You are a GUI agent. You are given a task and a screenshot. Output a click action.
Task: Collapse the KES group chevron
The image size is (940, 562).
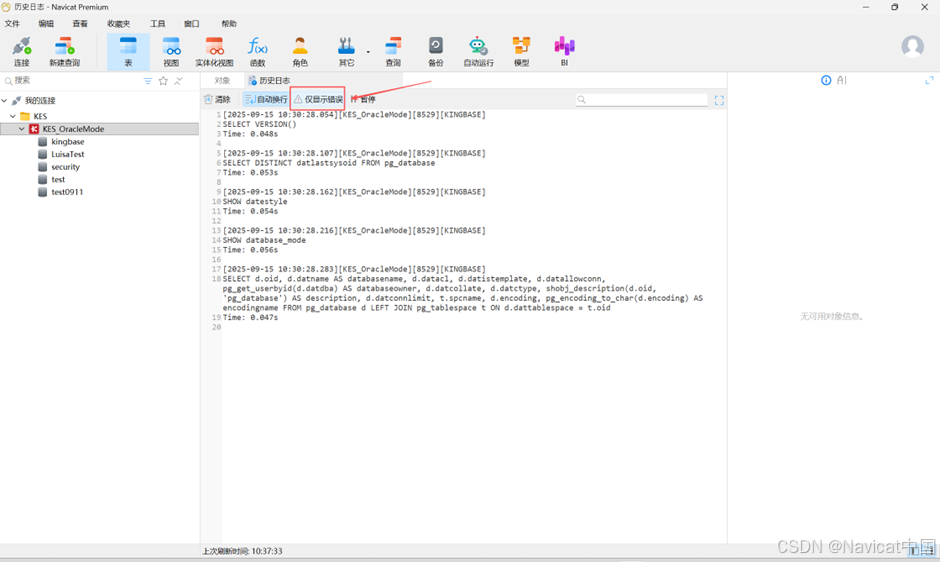coord(13,116)
